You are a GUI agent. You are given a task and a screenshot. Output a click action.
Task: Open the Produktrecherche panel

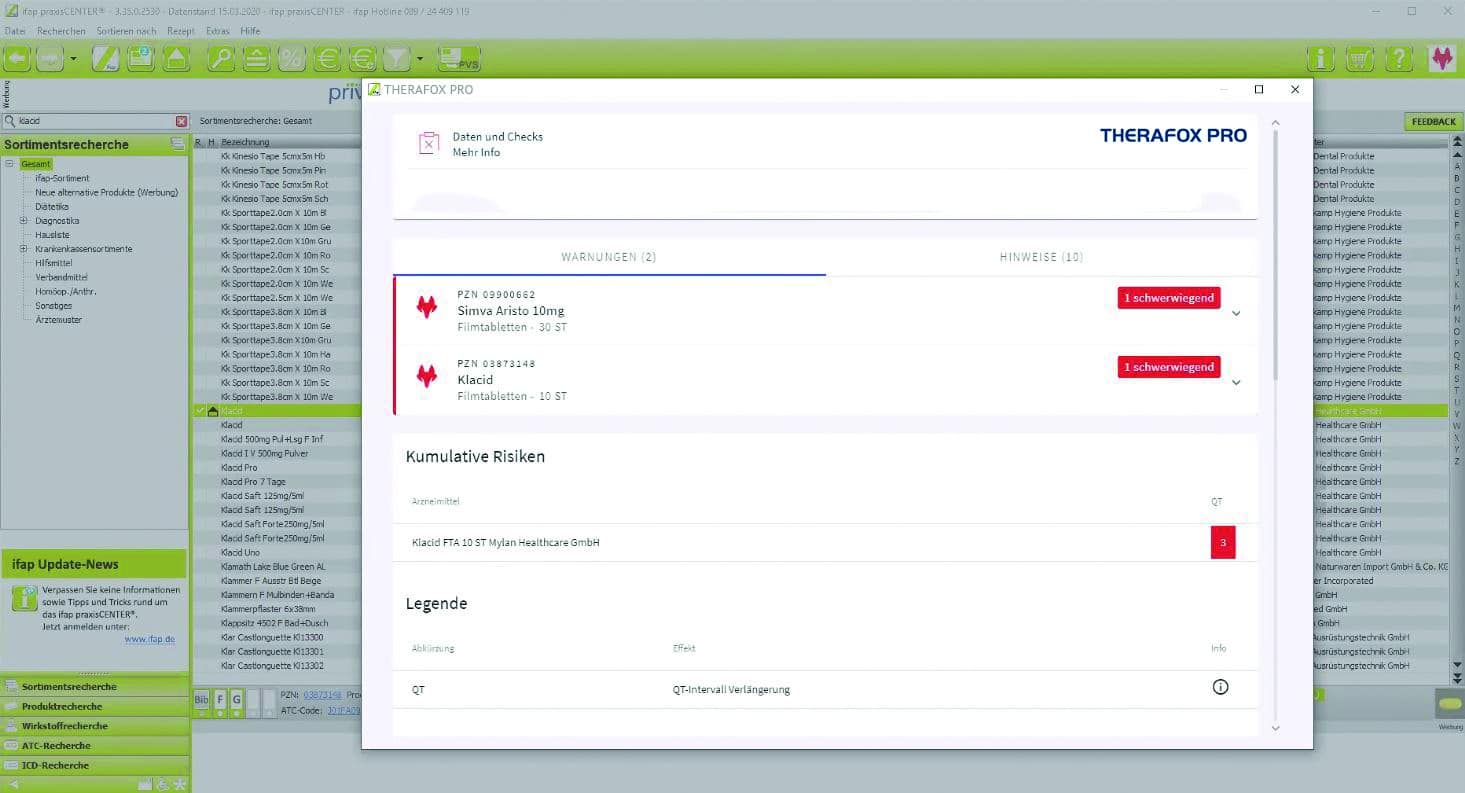[x=95, y=706]
